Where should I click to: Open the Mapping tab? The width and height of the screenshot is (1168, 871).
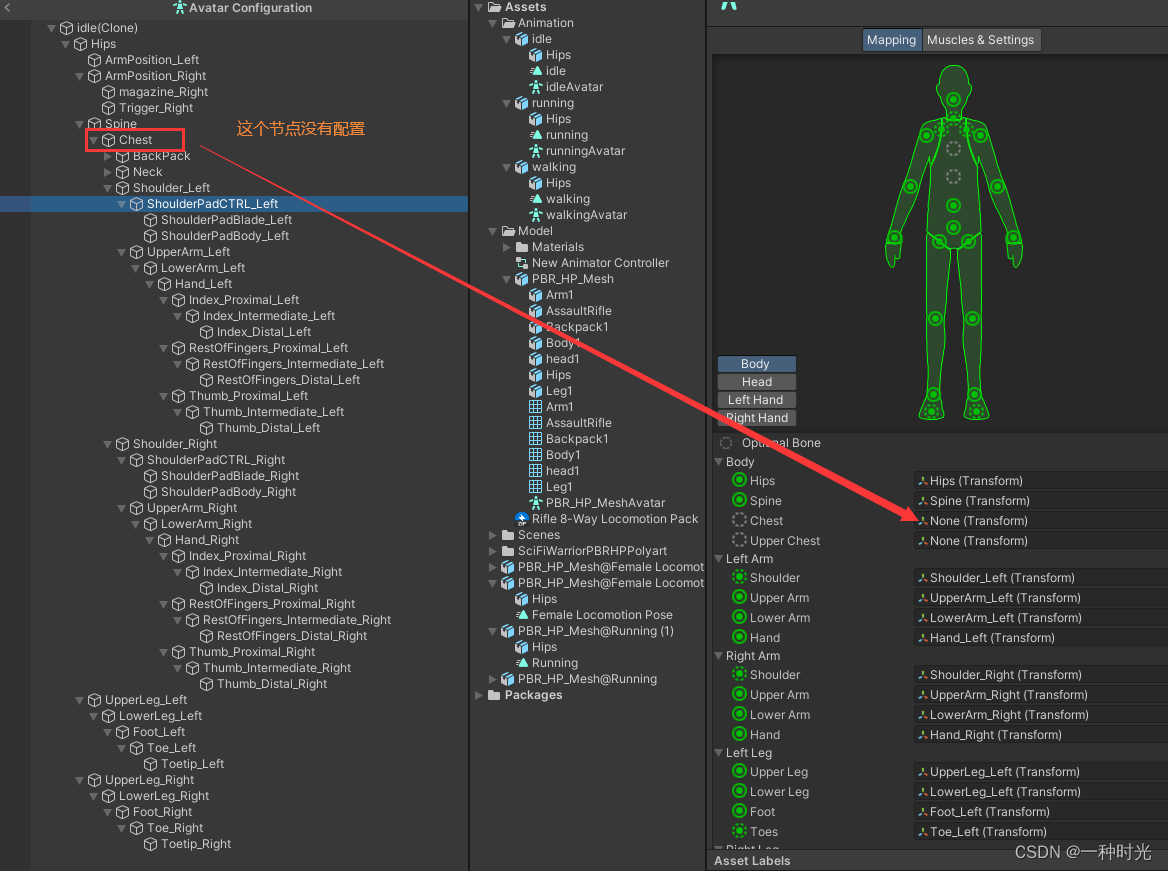[x=890, y=40]
